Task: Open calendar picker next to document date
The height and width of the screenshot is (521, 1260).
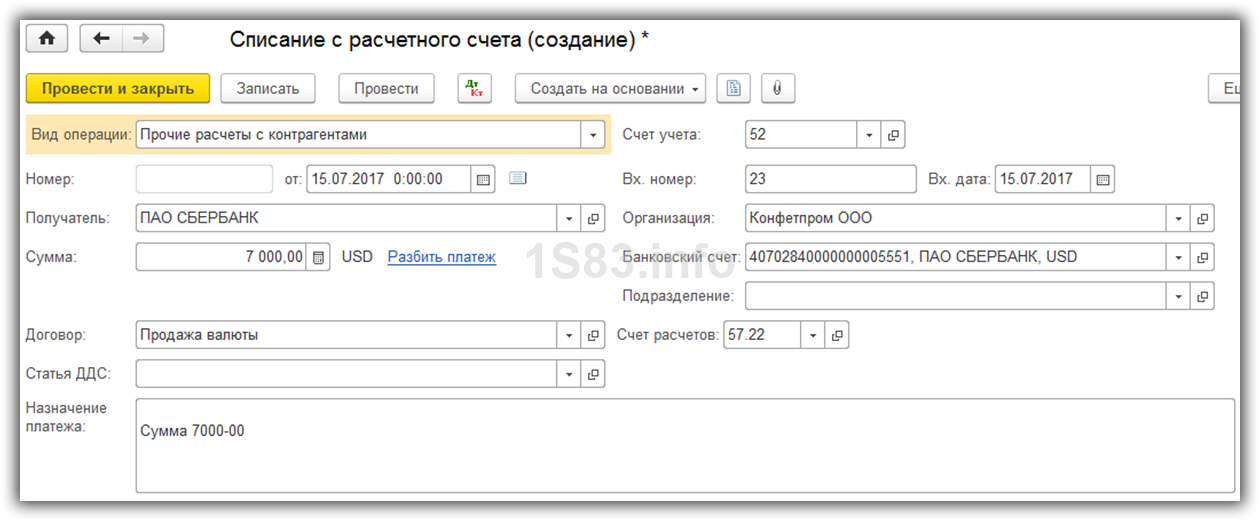Action: point(483,180)
